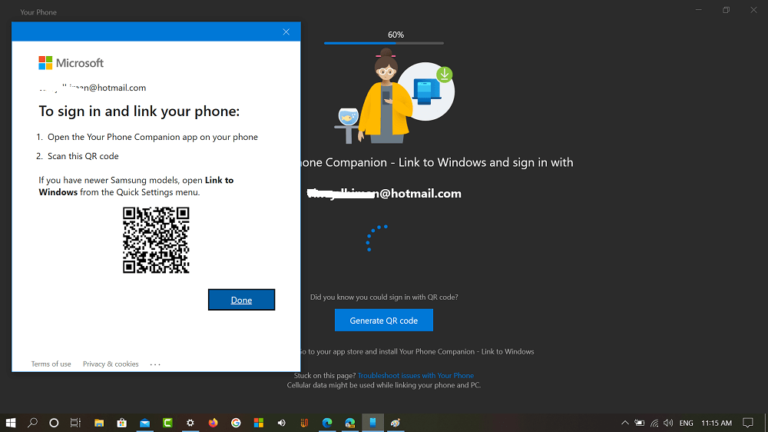
Task: Launch Firefox from the taskbar
Action: [x=213, y=423]
